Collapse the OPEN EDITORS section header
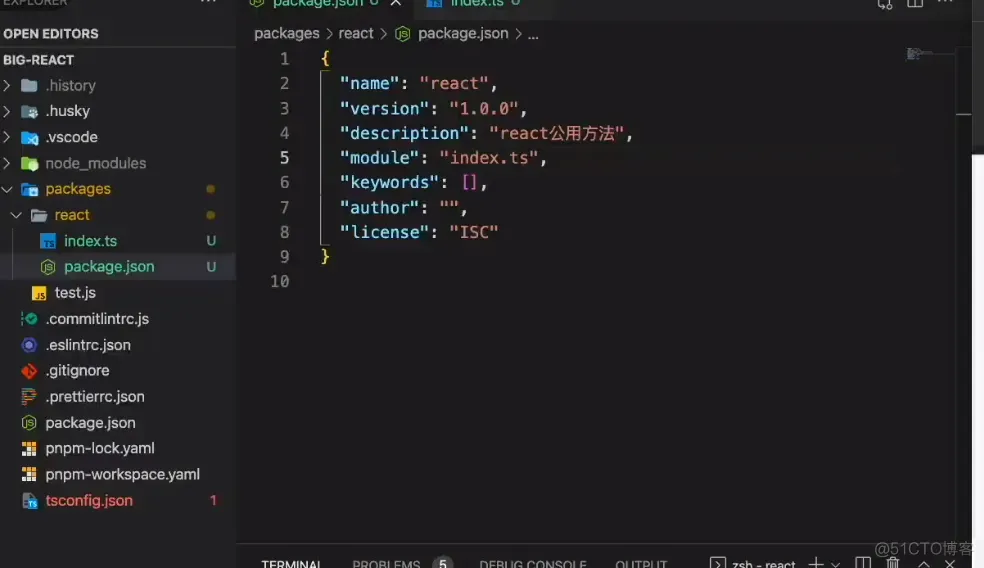Screen dimensions: 984x568 tap(51, 34)
